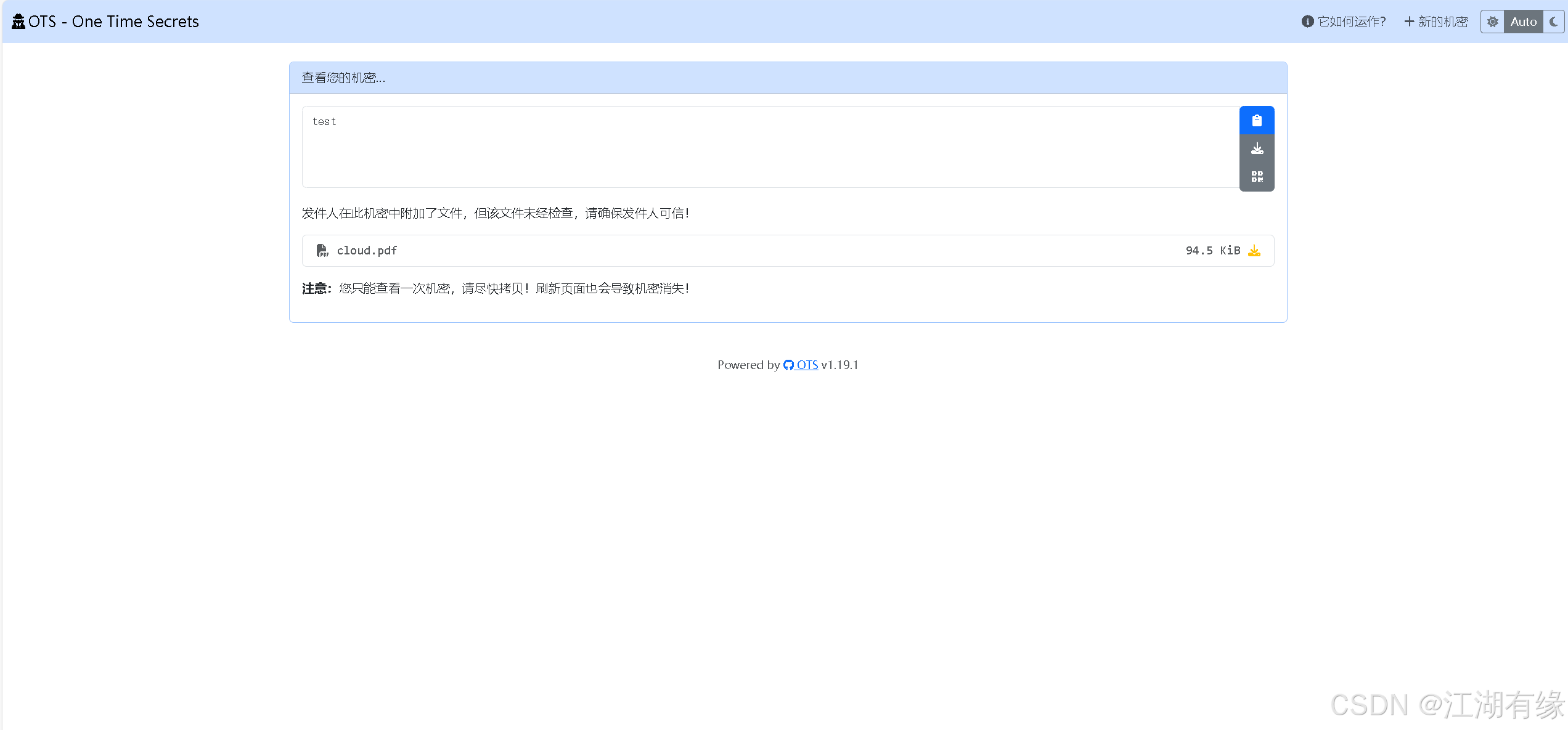Show the secret as a QR code
1568x730 pixels.
click(1257, 177)
